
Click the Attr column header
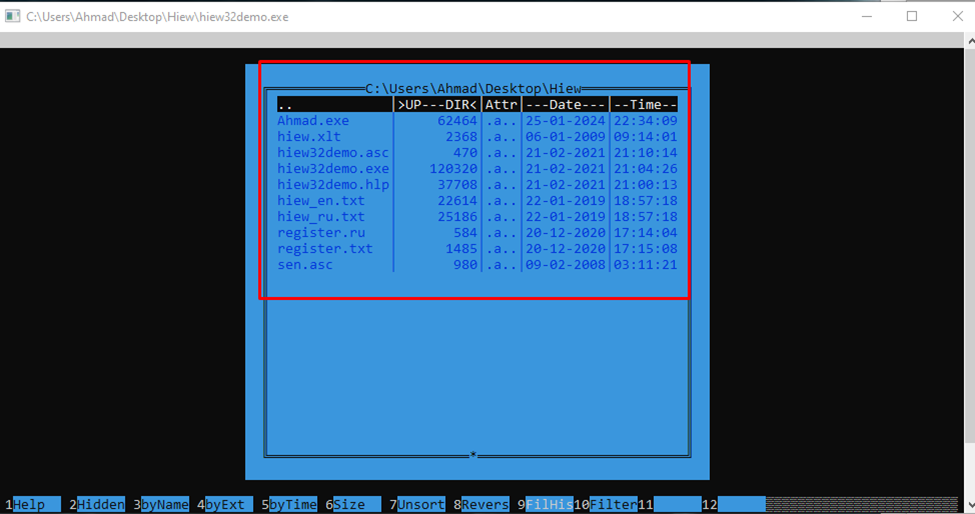[501, 104]
